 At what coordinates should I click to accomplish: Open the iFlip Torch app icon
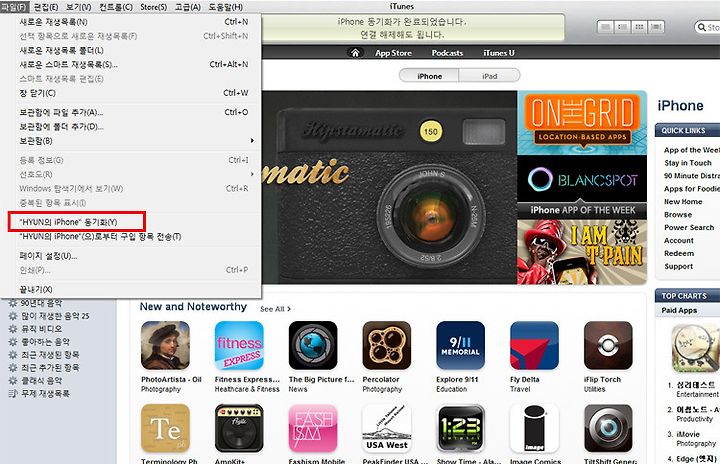(x=608, y=345)
